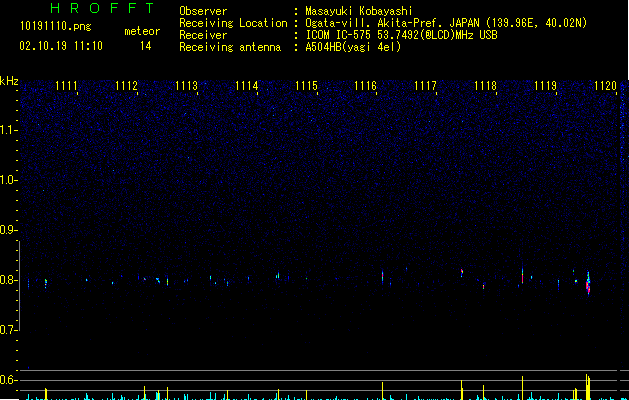Click the Observer field label

pos(203,11)
